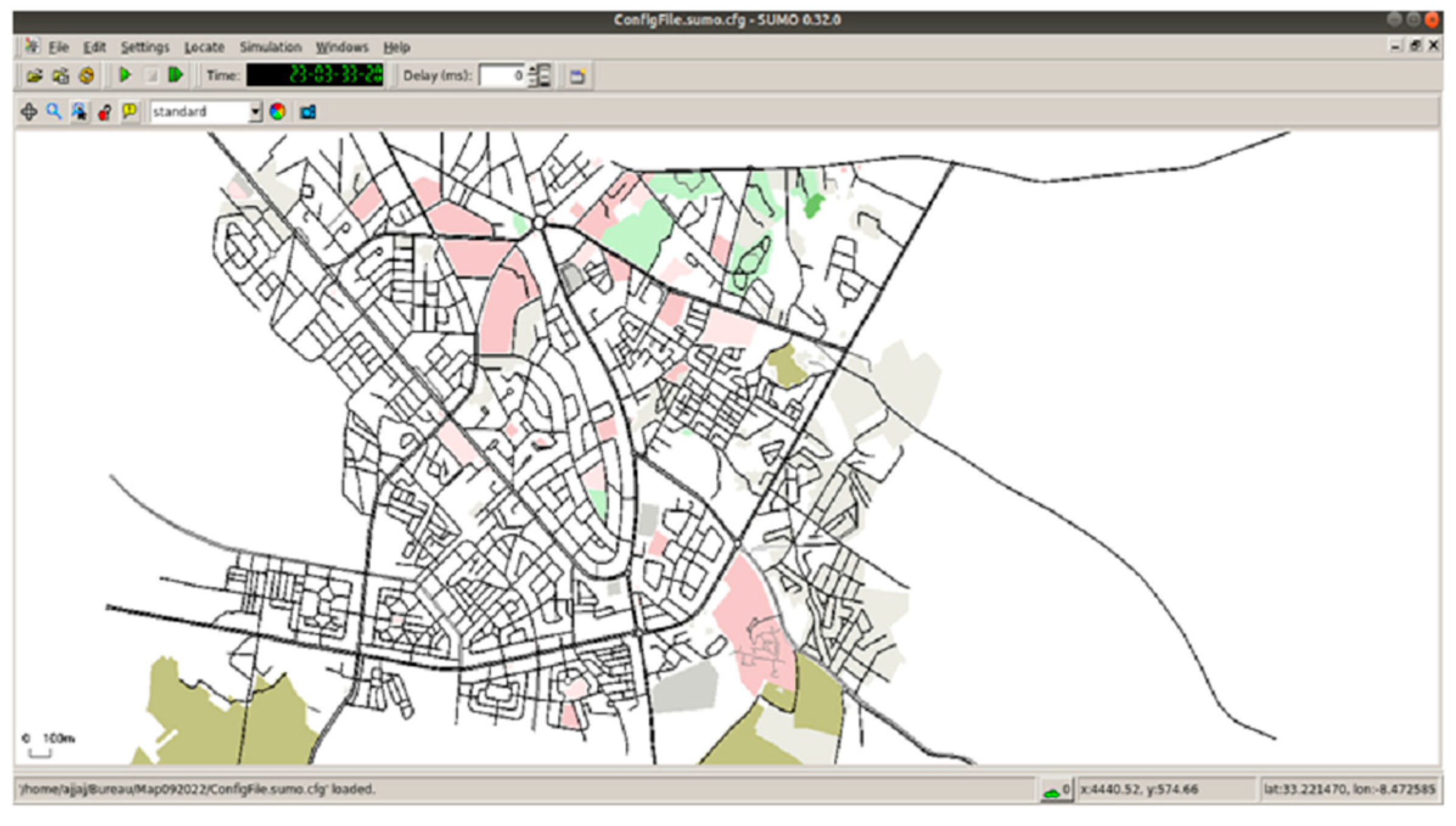The width and height of the screenshot is (1456, 826).
Task: Click the open network icon
Action: point(60,76)
